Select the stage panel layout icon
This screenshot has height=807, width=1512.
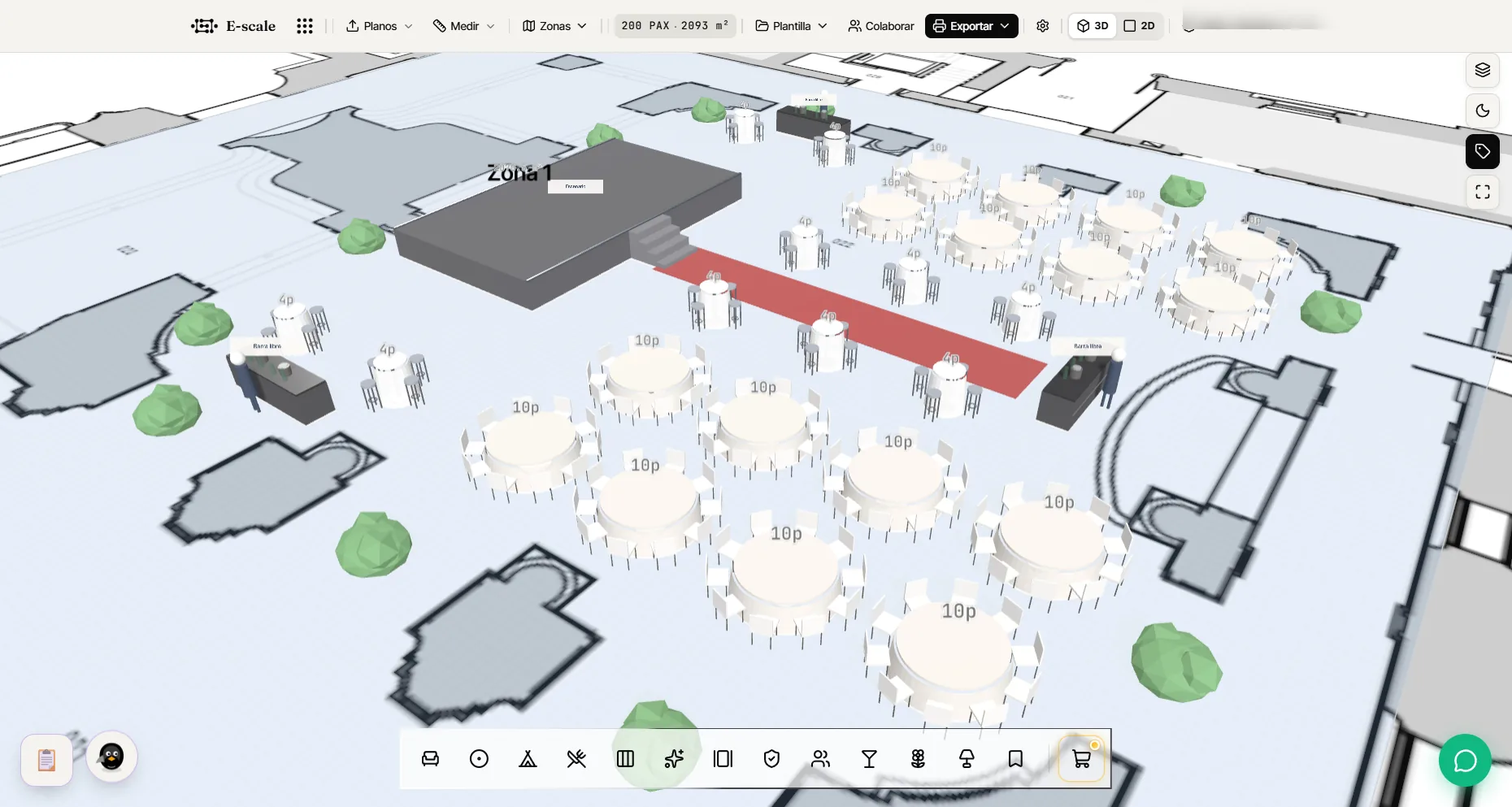pos(723,759)
